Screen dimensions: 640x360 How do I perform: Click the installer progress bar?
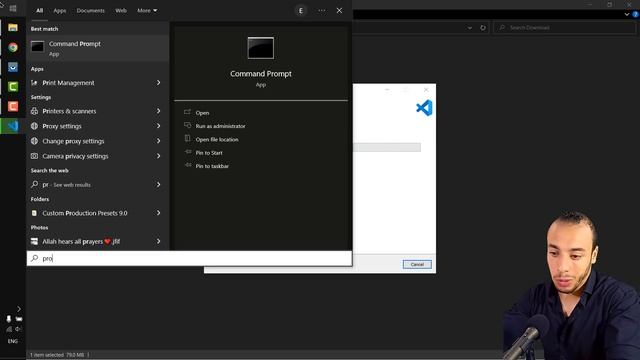click(x=387, y=147)
